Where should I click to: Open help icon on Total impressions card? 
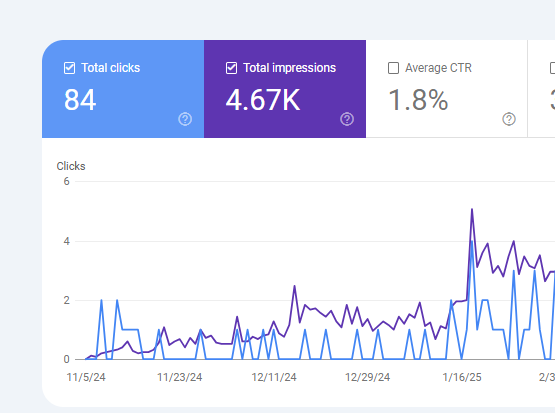tap(347, 119)
